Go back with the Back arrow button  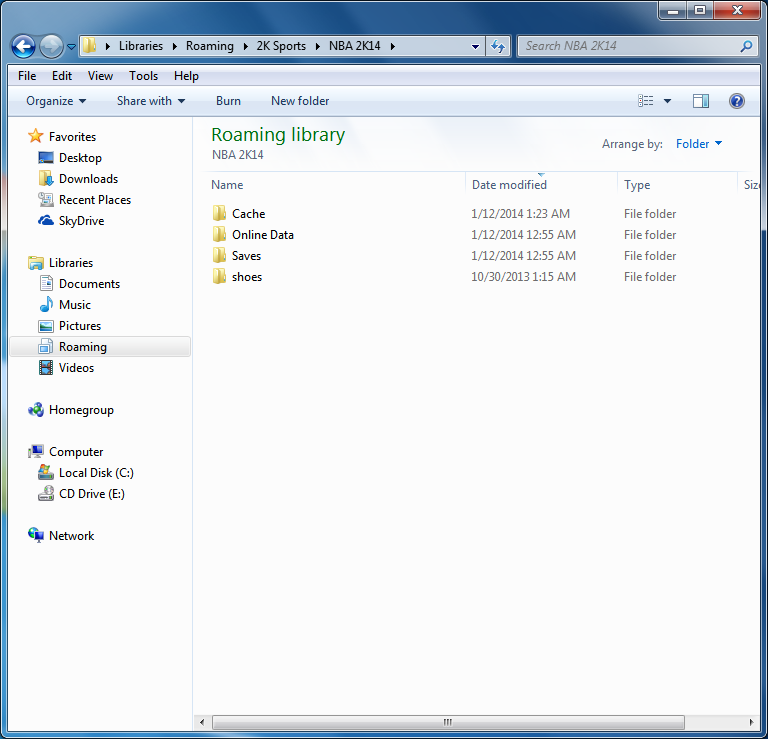[23, 47]
